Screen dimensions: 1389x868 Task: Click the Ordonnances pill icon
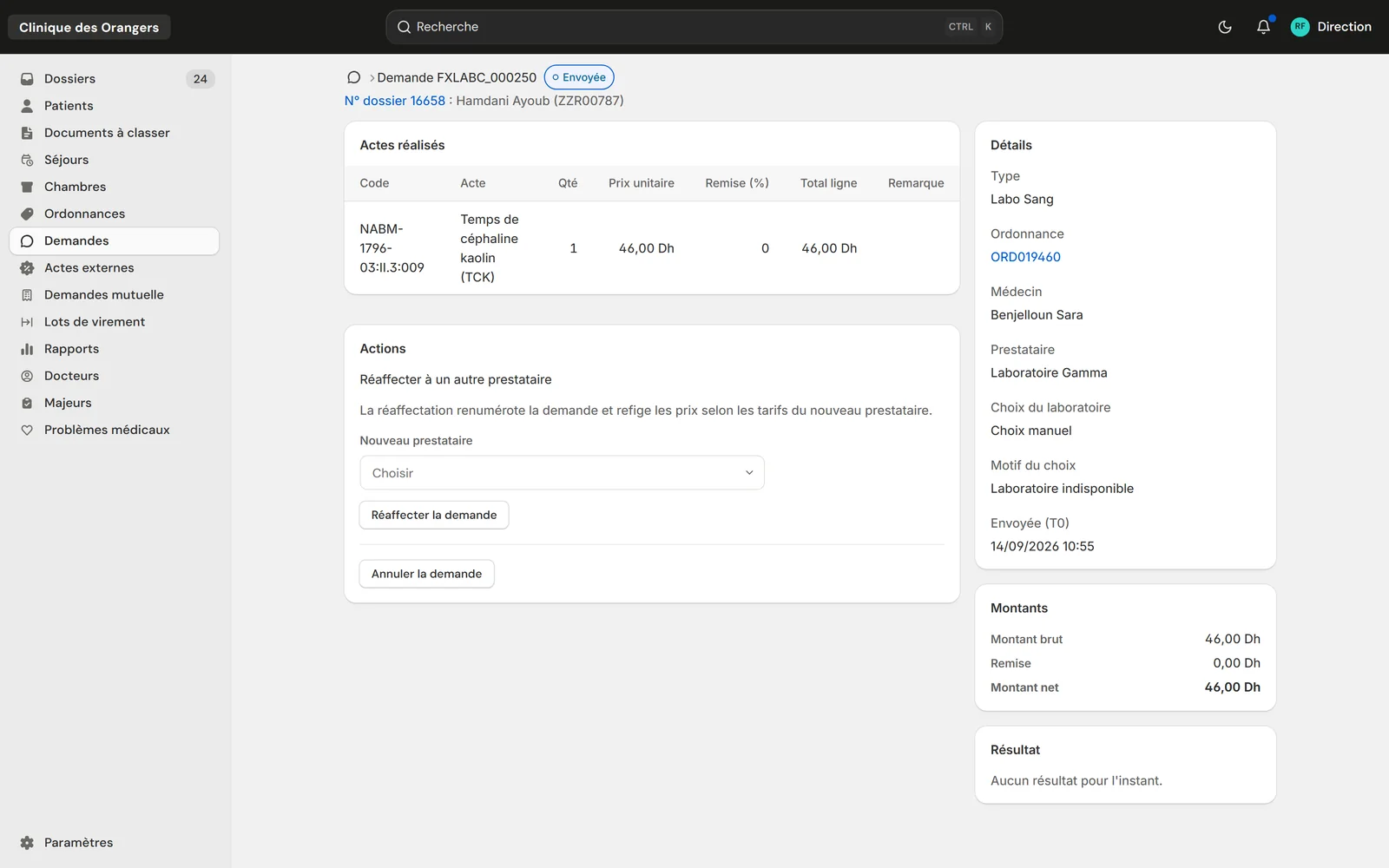pos(27,214)
